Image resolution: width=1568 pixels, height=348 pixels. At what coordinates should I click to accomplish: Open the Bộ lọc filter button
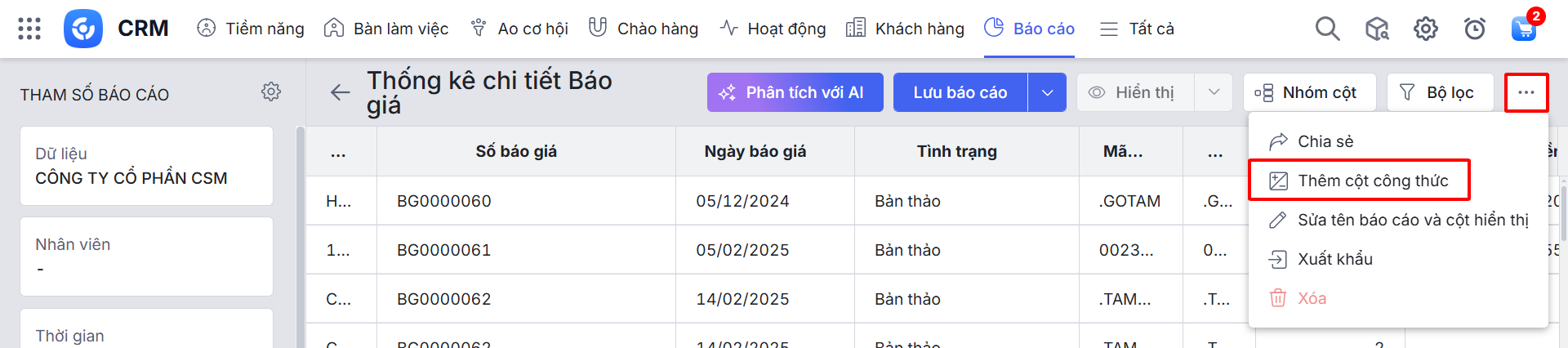1440,92
